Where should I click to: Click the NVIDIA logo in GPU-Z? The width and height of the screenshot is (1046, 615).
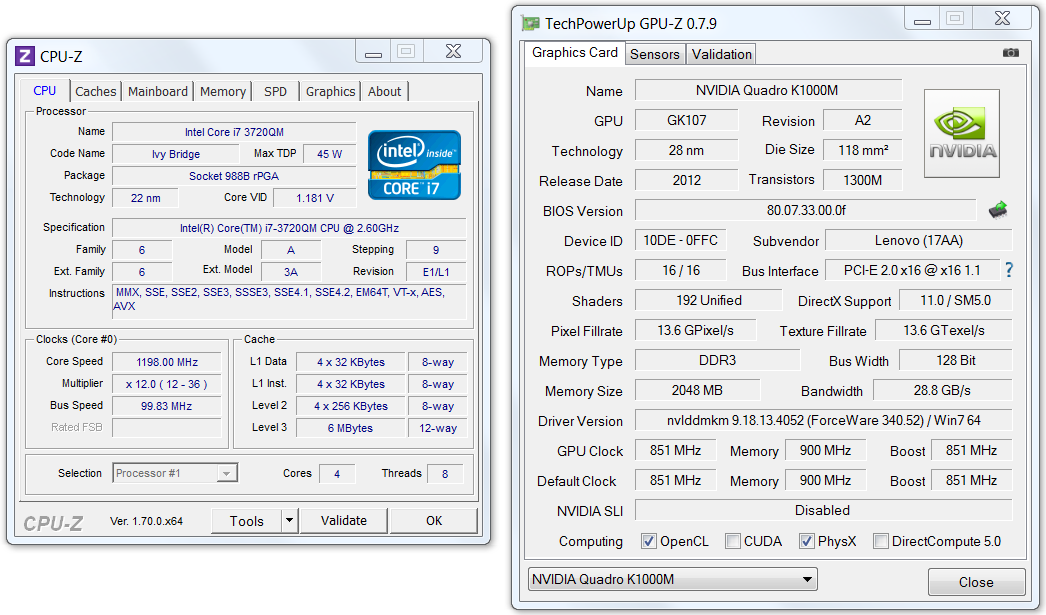click(x=961, y=132)
